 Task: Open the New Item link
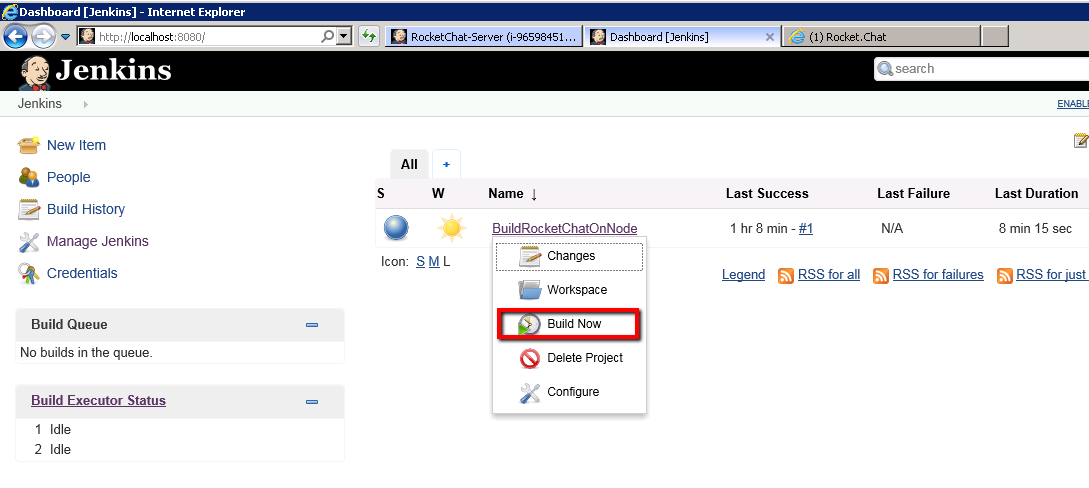(x=76, y=145)
